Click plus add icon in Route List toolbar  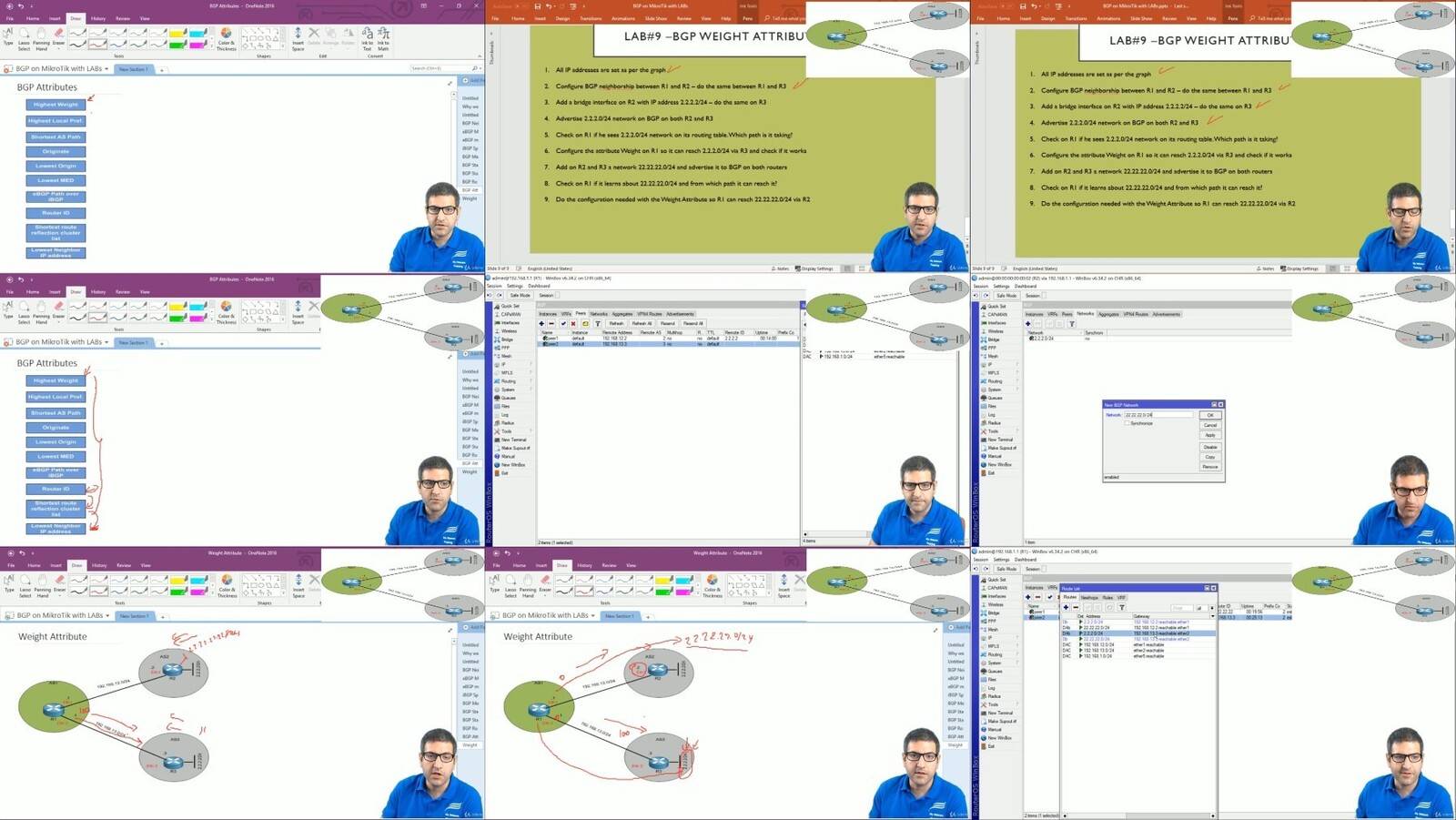1066,607
